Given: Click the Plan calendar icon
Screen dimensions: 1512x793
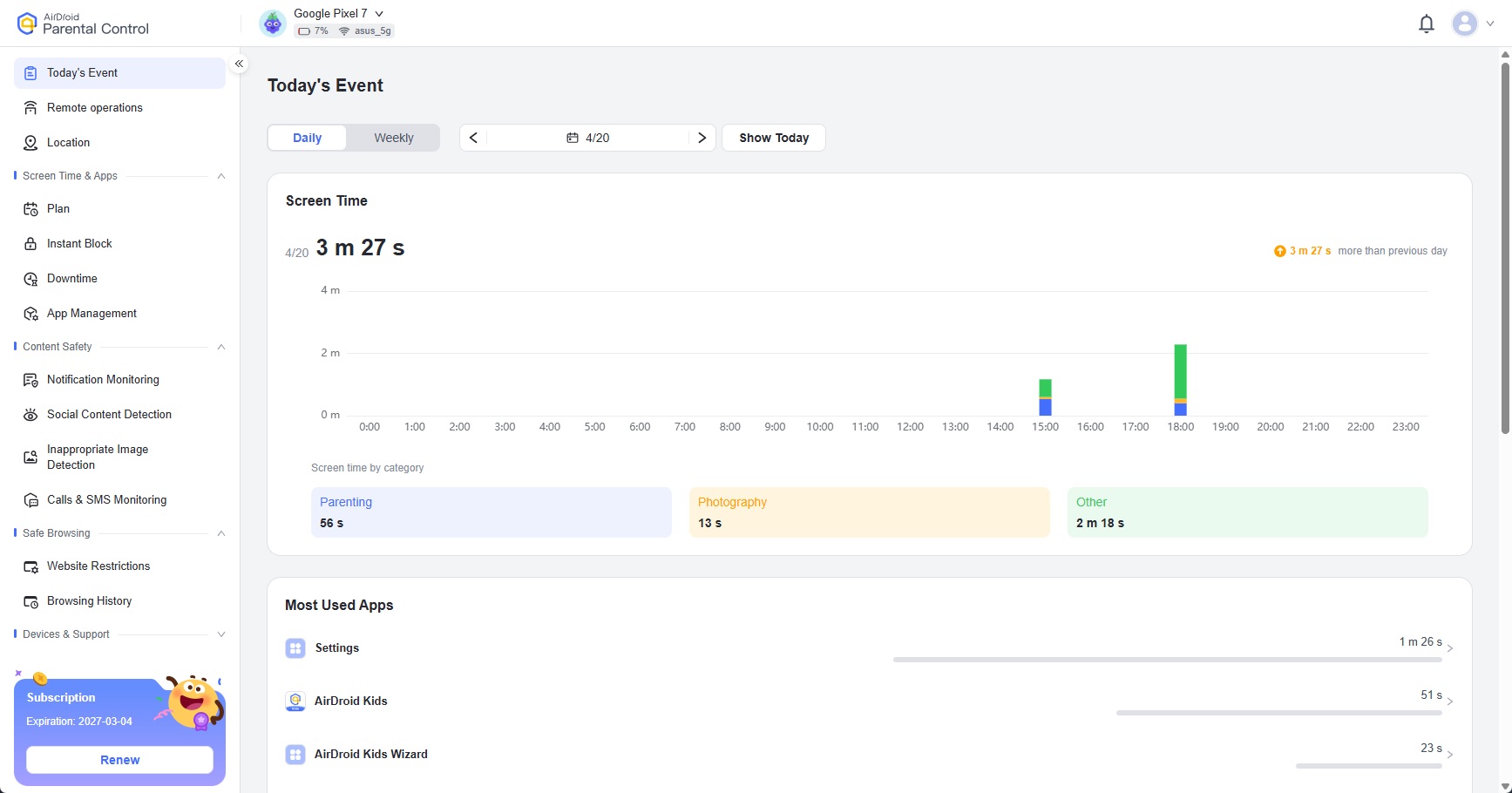Looking at the screenshot, I should click(31, 209).
